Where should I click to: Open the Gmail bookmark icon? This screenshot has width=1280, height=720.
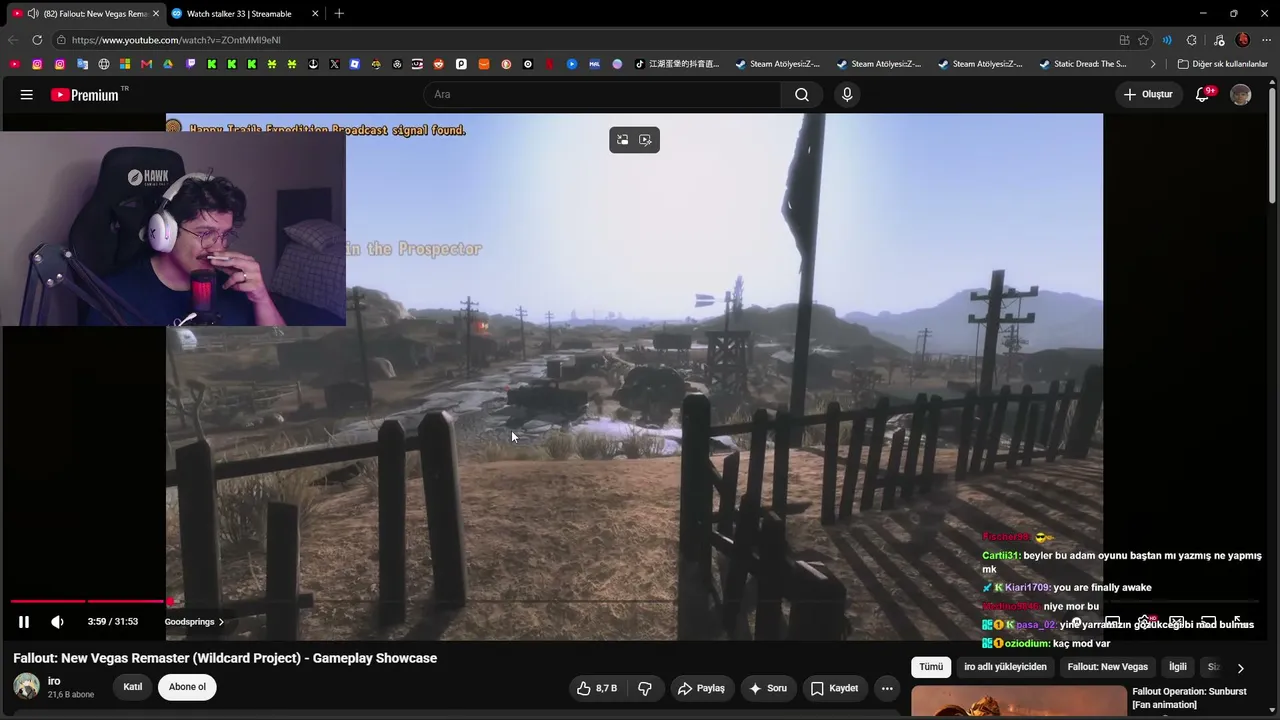pyautogui.click(x=147, y=64)
